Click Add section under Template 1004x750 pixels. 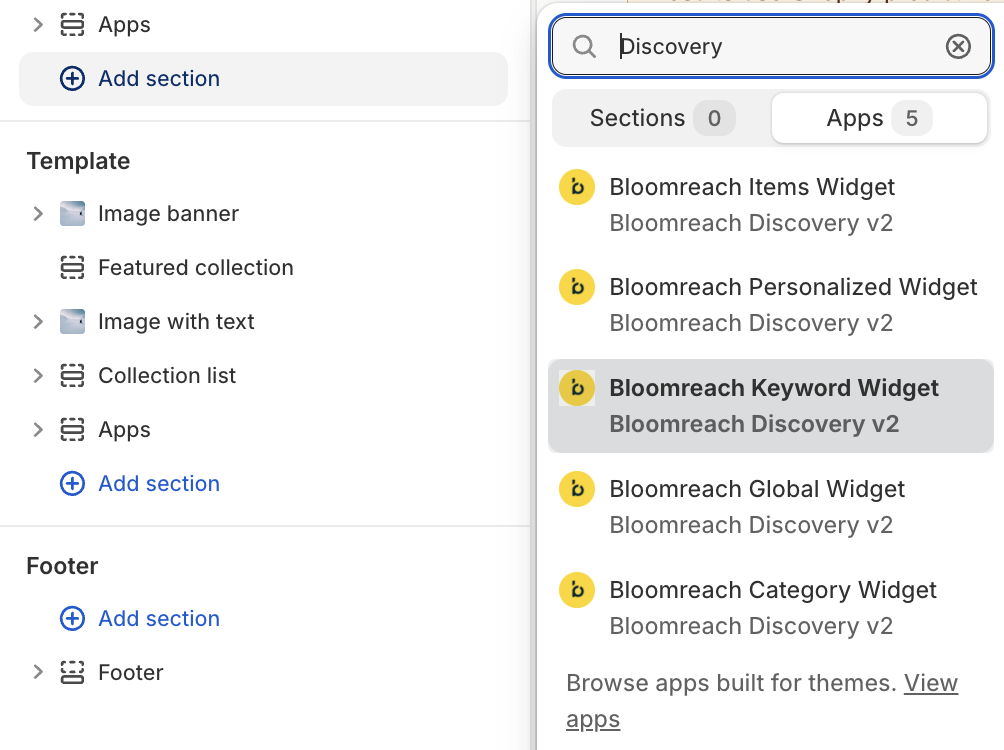[x=159, y=484]
